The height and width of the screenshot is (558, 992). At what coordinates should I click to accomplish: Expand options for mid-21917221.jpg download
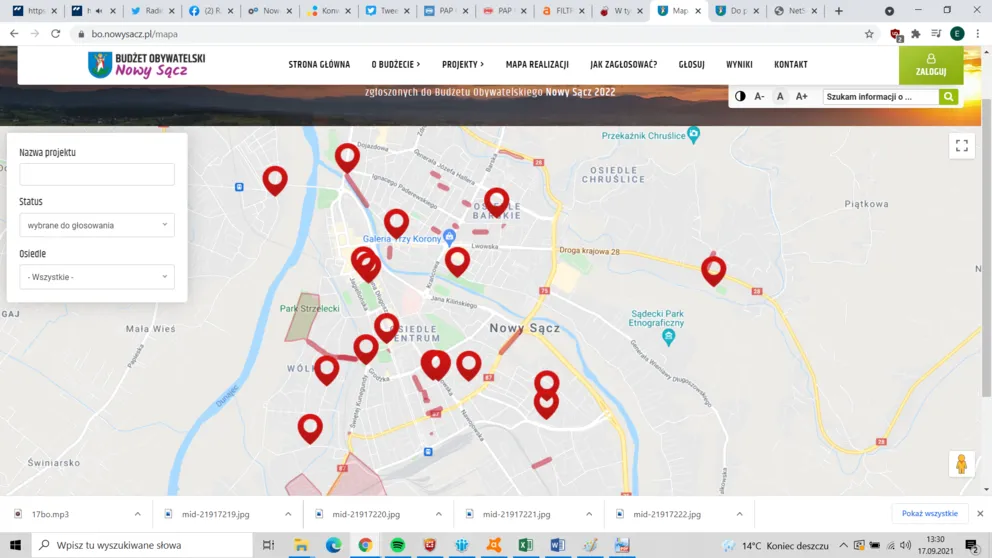589,514
